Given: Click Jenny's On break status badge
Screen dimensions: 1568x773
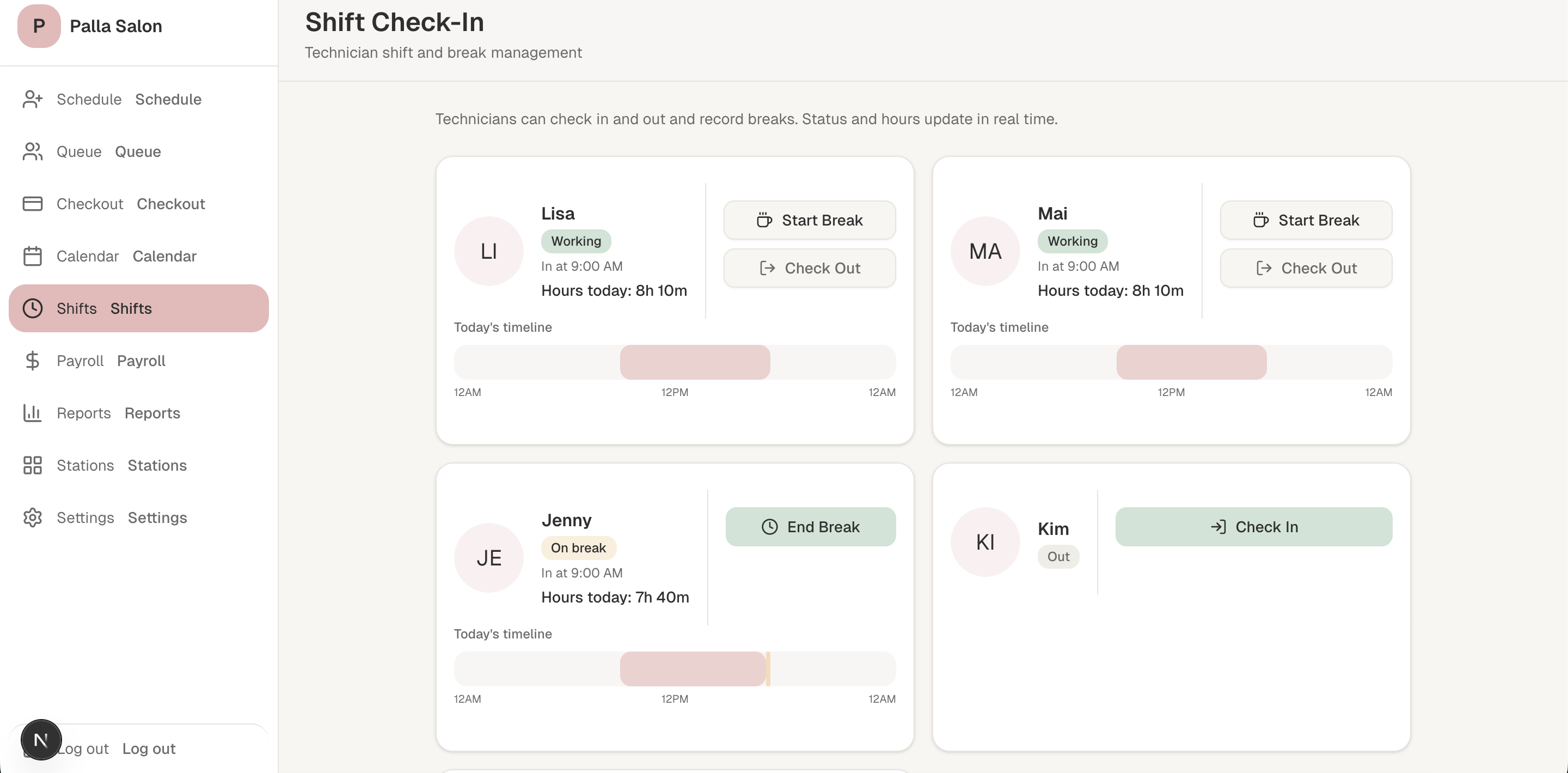Looking at the screenshot, I should [578, 548].
